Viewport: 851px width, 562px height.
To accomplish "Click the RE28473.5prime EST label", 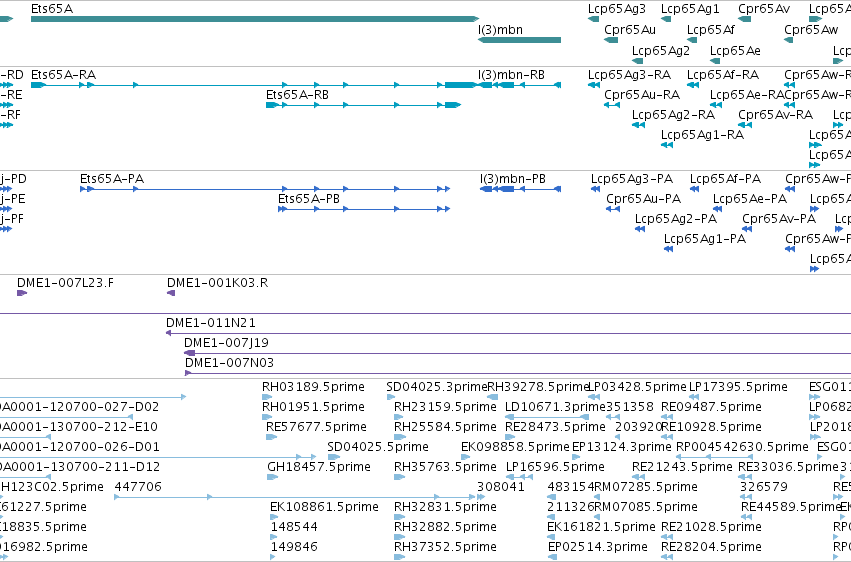I will (555, 427).
